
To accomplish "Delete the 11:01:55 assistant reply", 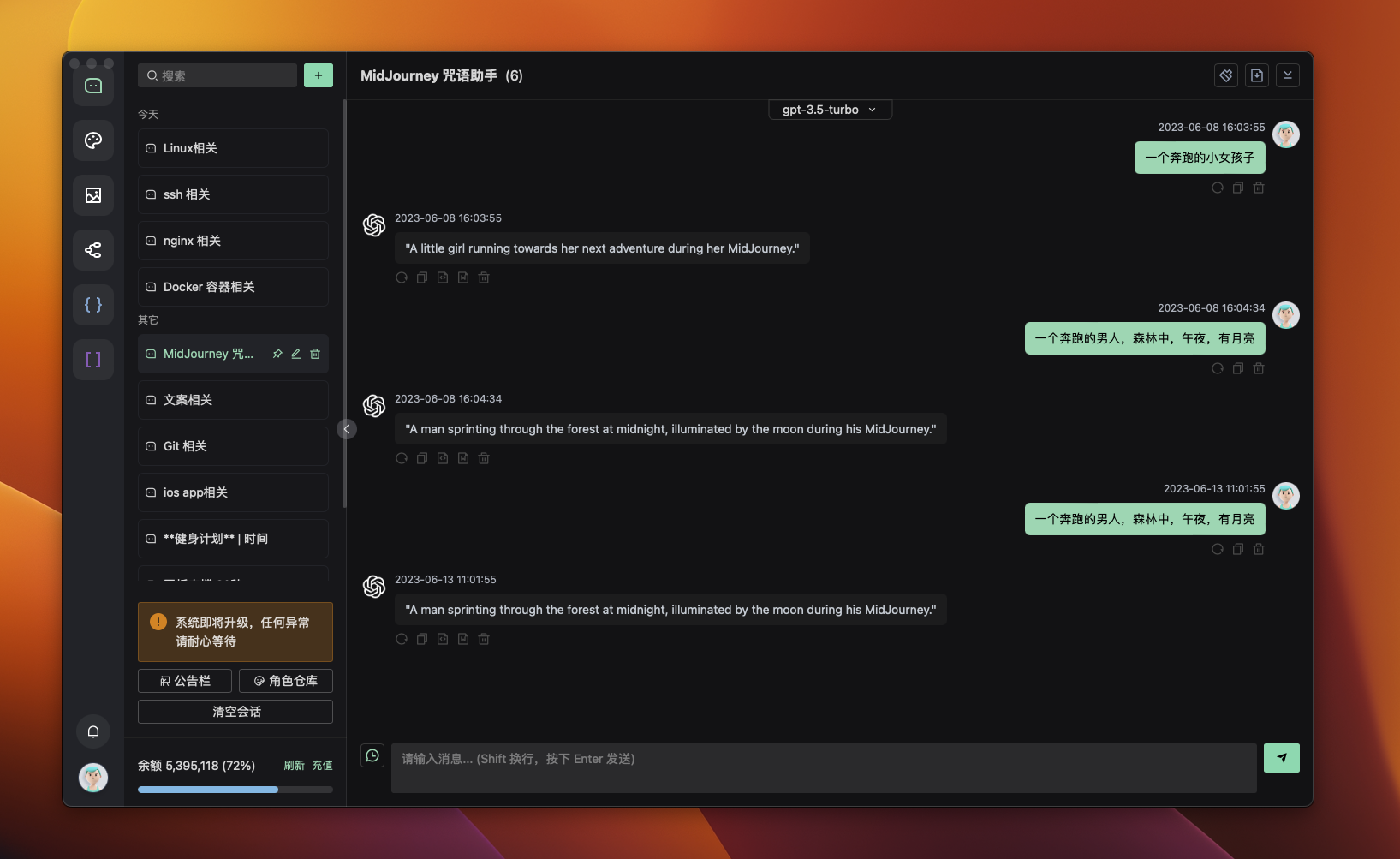I will coord(484,639).
